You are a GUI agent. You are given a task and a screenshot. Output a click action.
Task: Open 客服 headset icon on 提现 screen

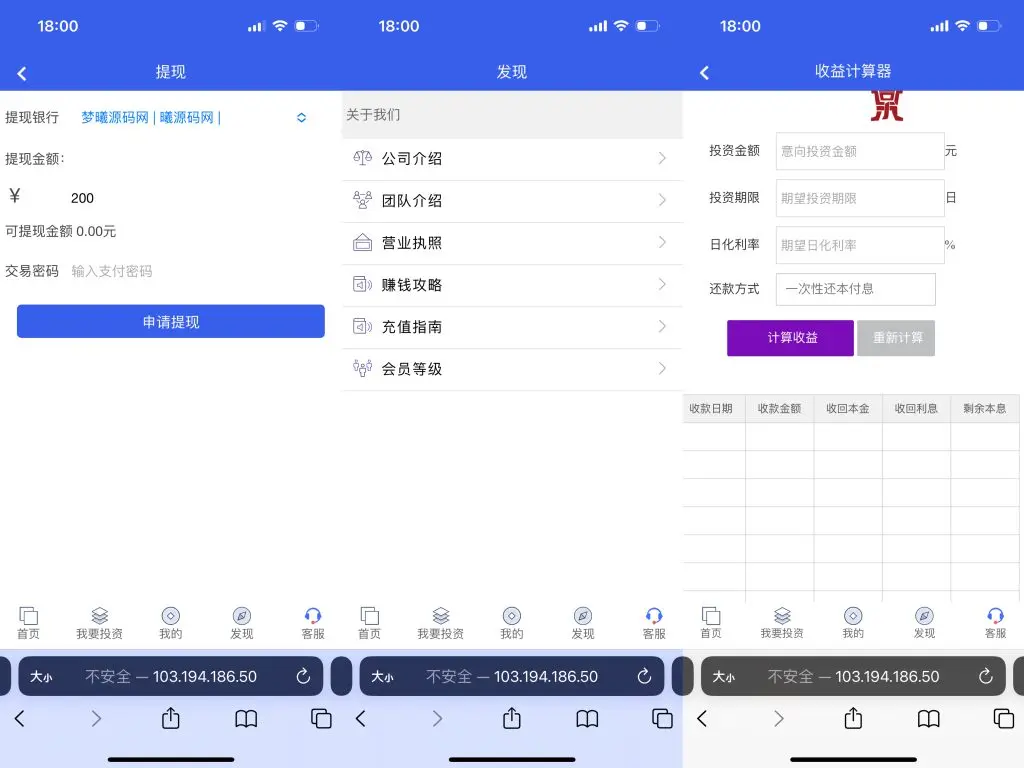[313, 616]
